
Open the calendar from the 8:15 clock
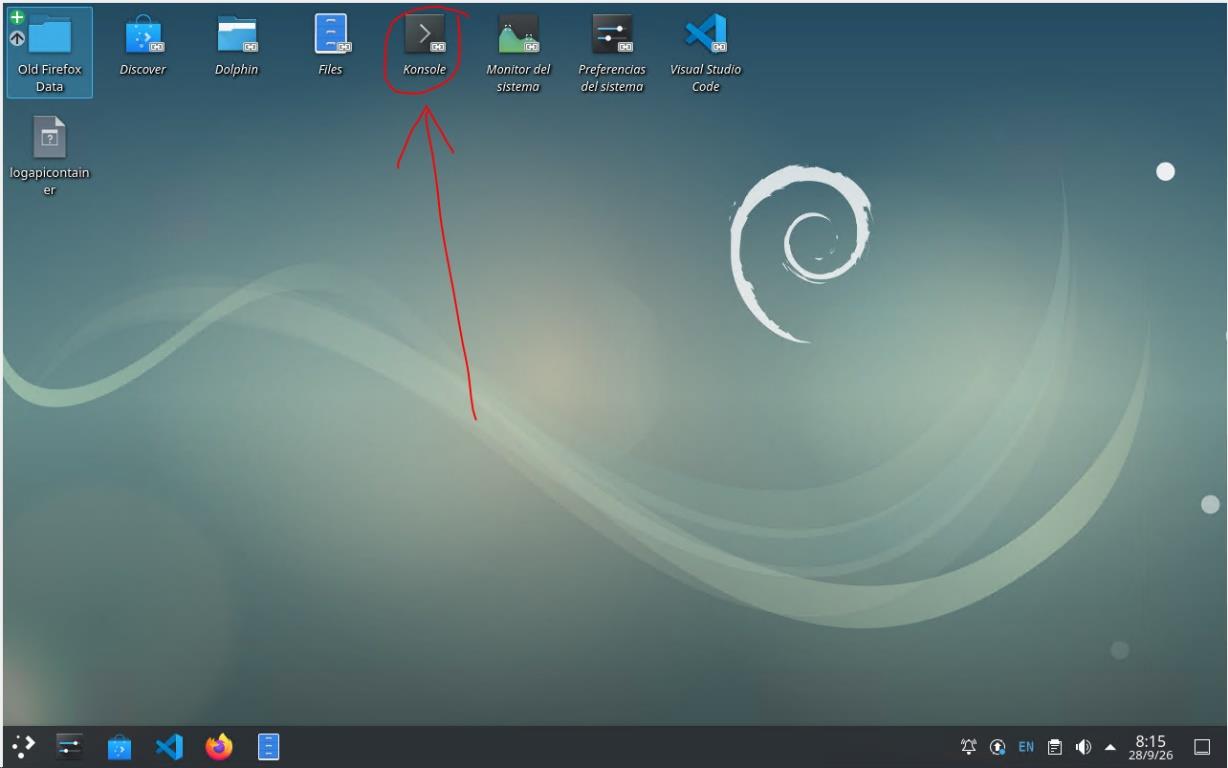point(1153,747)
